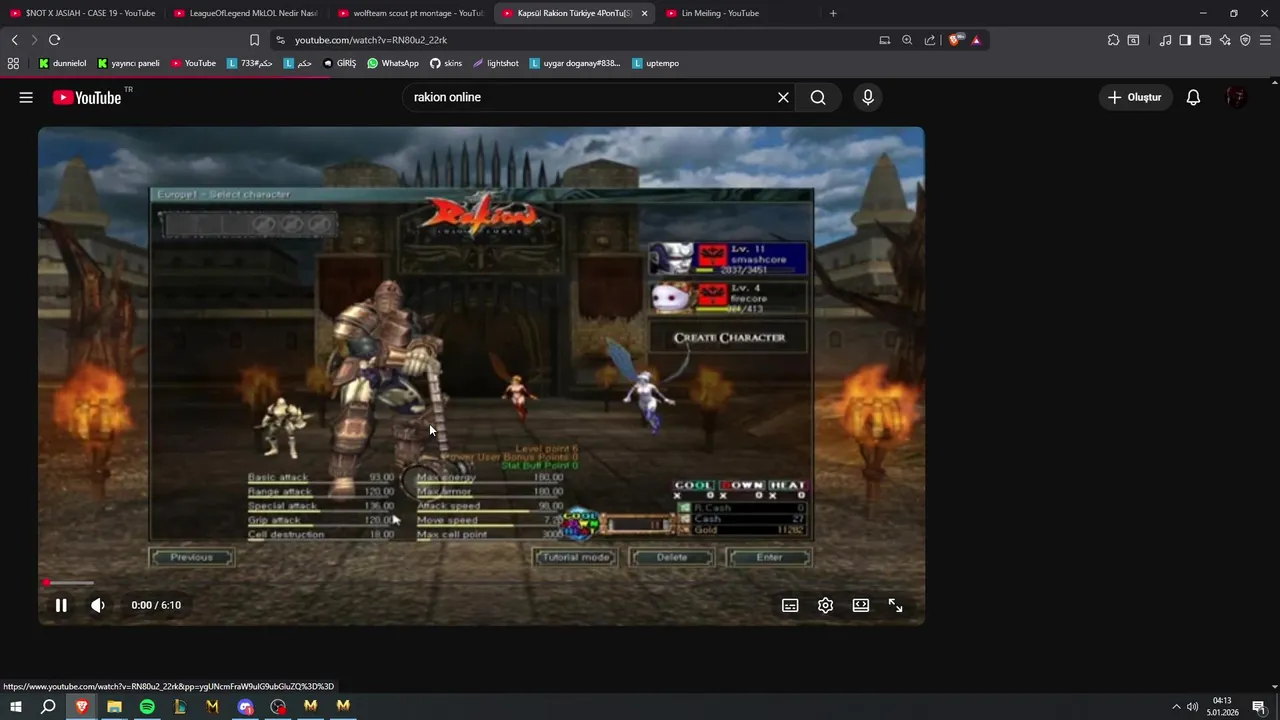
Task: Click the youtube.com address bar URL
Action: coord(371,40)
